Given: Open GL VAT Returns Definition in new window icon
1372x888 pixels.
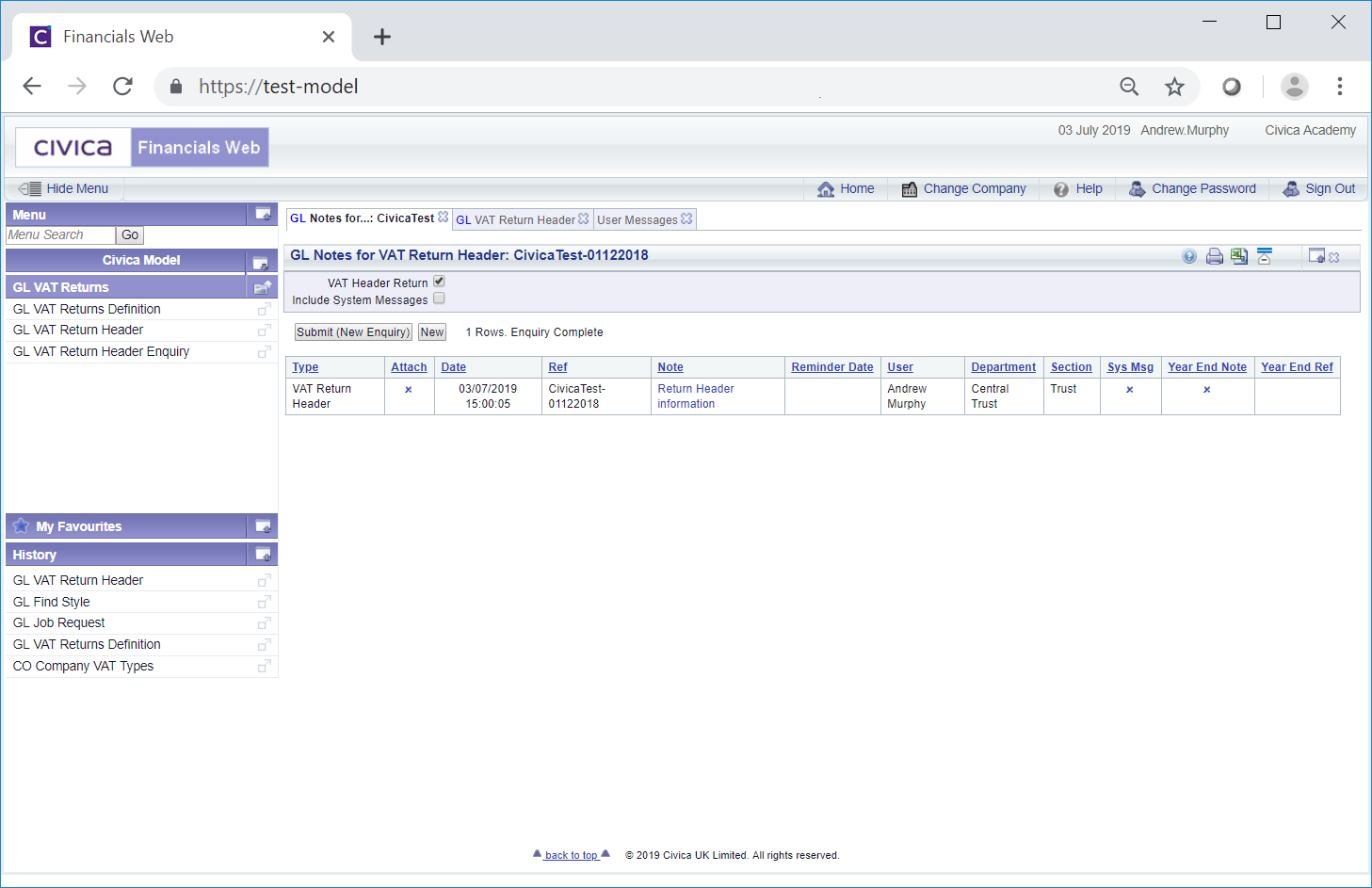Looking at the screenshot, I should click(265, 309).
